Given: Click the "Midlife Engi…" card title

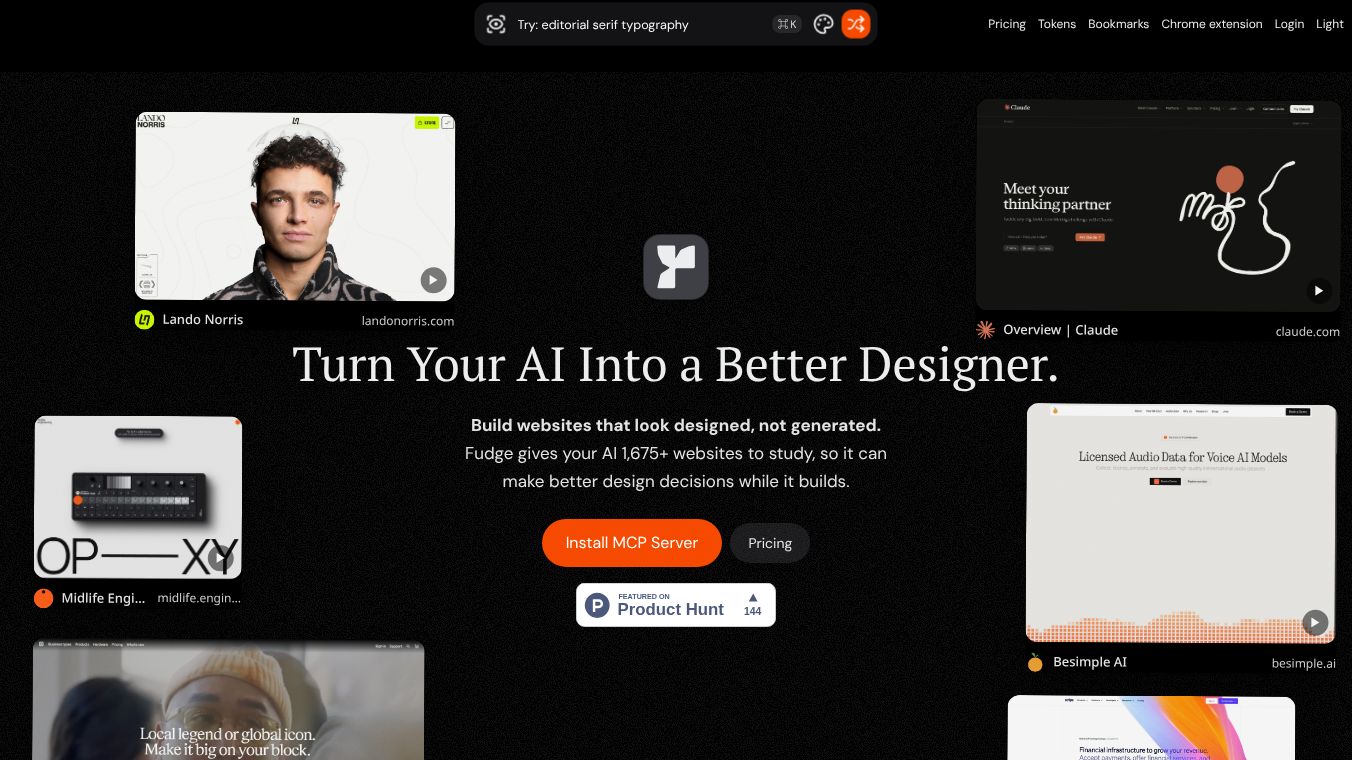Looking at the screenshot, I should pyautogui.click(x=104, y=598).
